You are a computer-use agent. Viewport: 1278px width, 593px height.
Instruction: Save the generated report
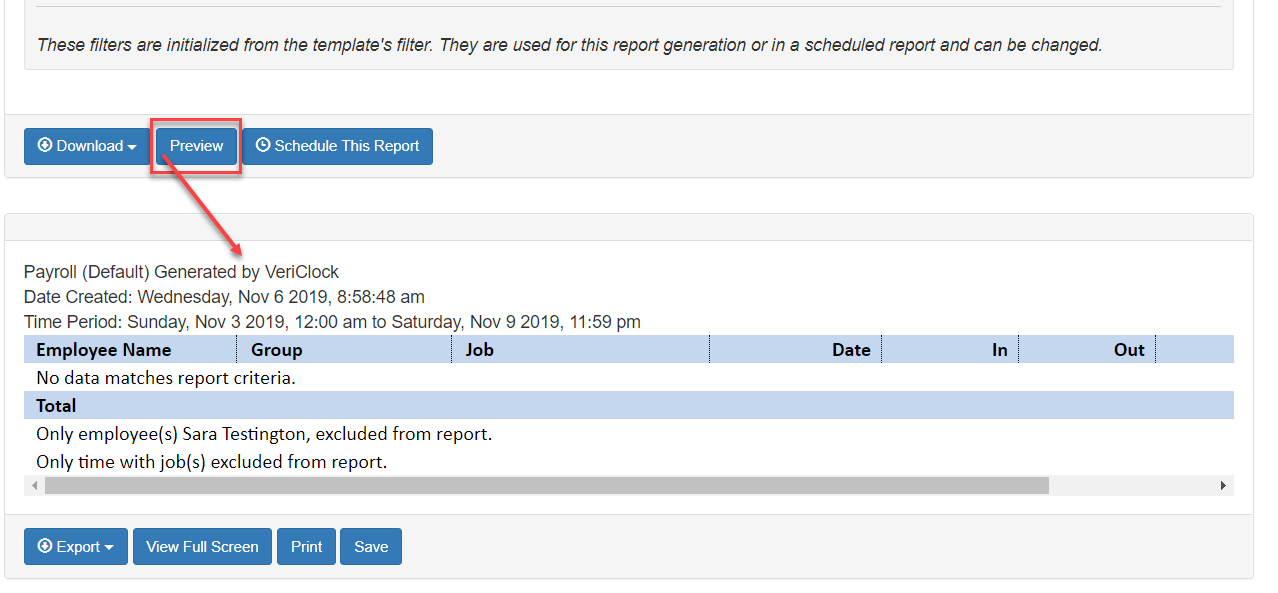pos(371,547)
